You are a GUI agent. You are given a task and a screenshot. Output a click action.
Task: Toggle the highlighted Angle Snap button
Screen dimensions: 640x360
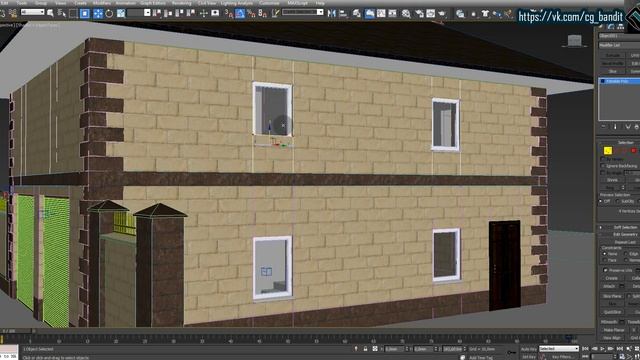click(240, 13)
